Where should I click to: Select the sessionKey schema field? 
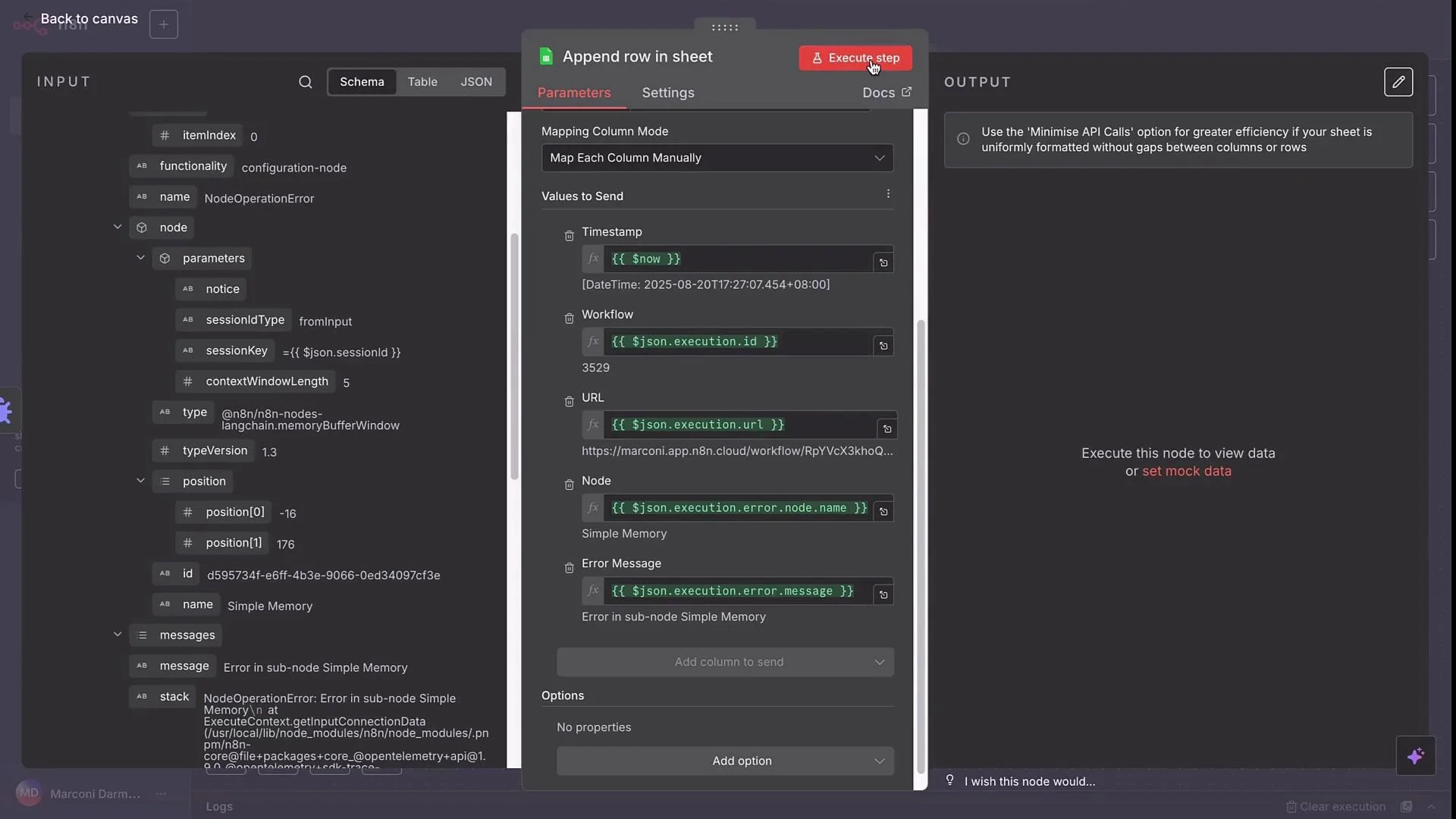point(225,350)
